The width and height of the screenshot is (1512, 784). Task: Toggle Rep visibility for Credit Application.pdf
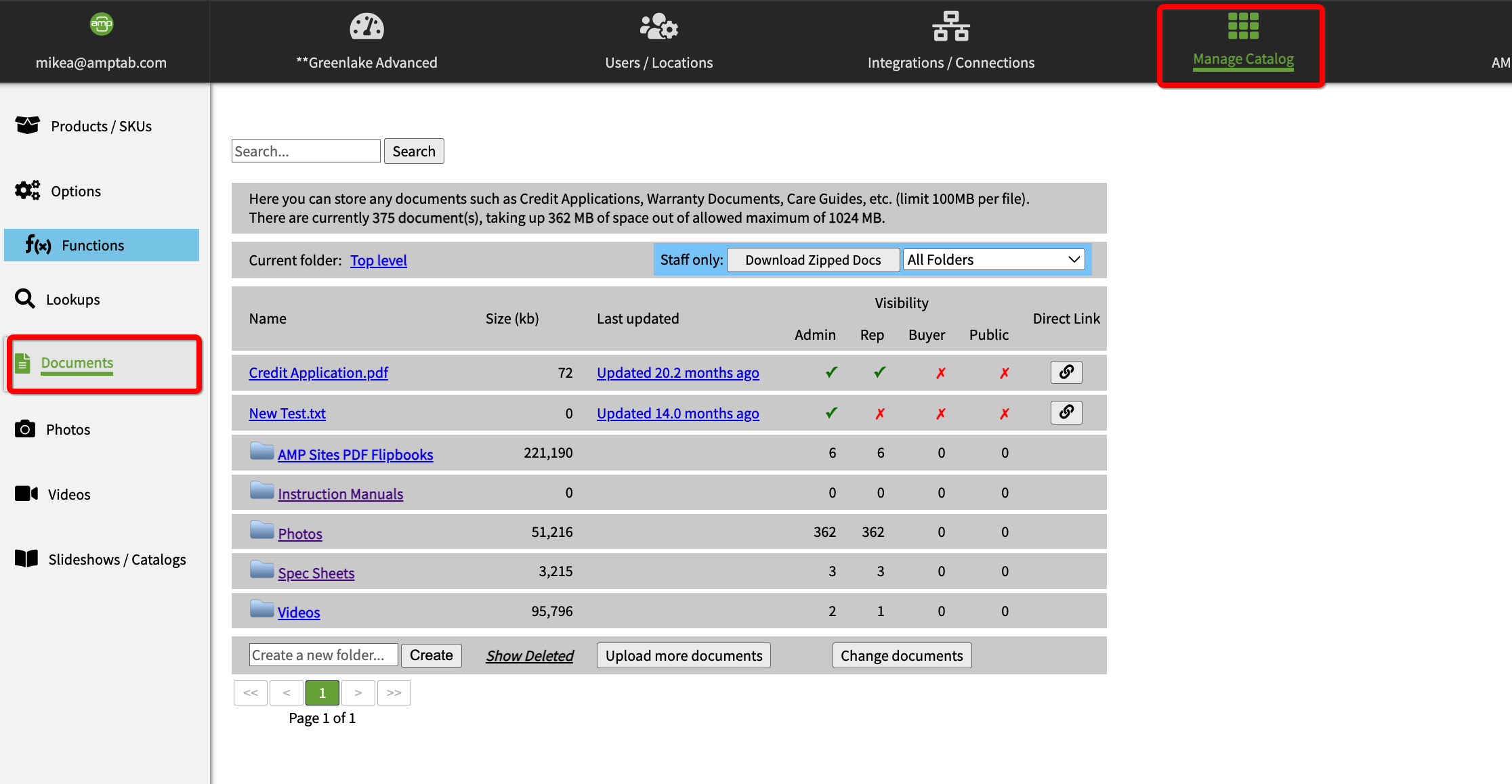click(x=880, y=372)
